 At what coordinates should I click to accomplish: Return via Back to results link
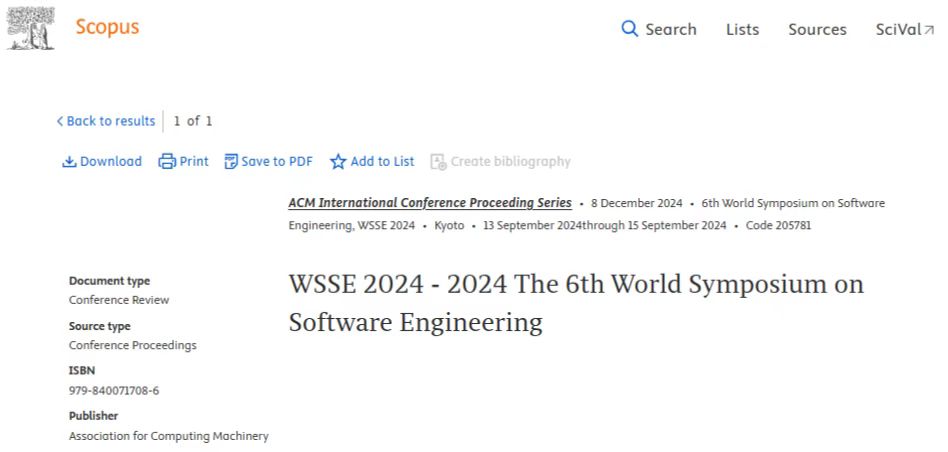pyautogui.click(x=110, y=121)
